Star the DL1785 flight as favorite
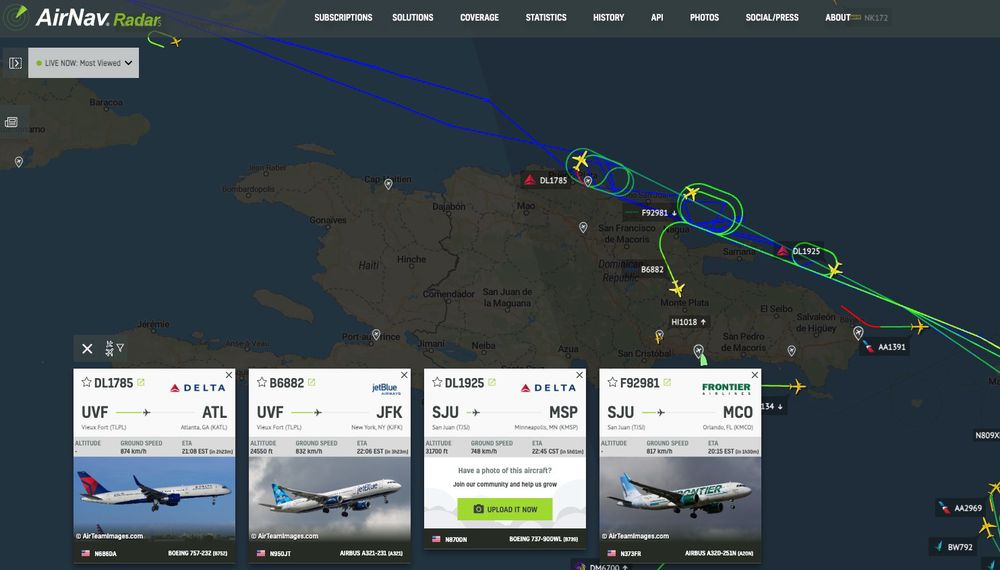Screen dimensions: 1000x570 tap(87, 383)
